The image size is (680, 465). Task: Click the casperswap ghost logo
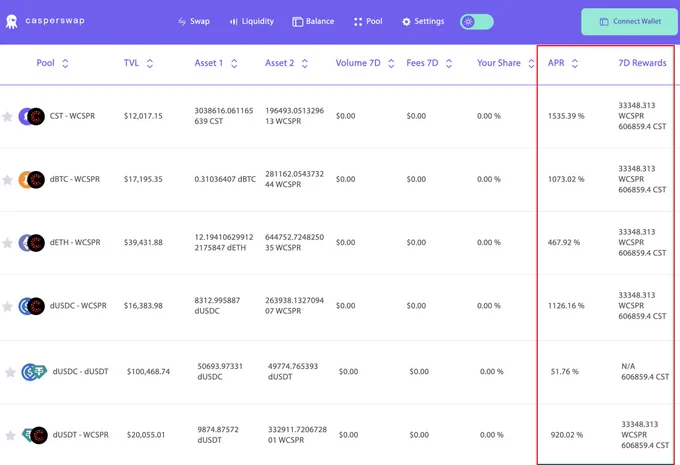tap(12, 21)
